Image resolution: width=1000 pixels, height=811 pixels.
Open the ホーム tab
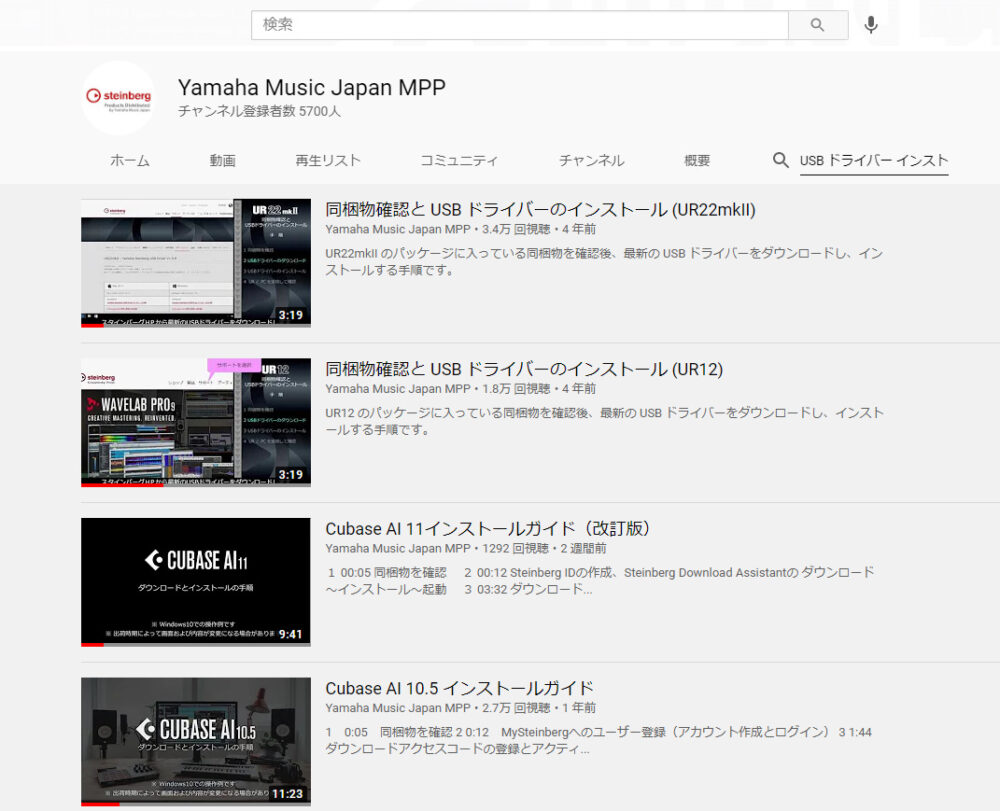[129, 161]
